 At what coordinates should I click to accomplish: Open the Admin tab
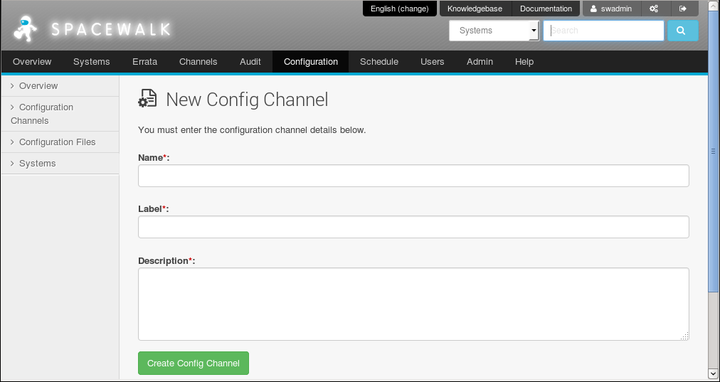[480, 62]
